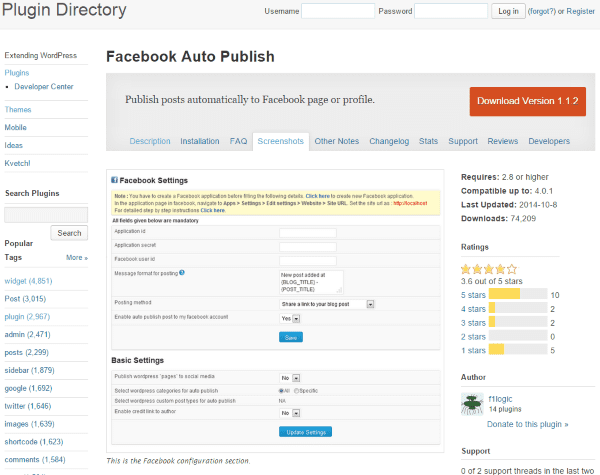Open the Developer Center link

click(x=44, y=87)
